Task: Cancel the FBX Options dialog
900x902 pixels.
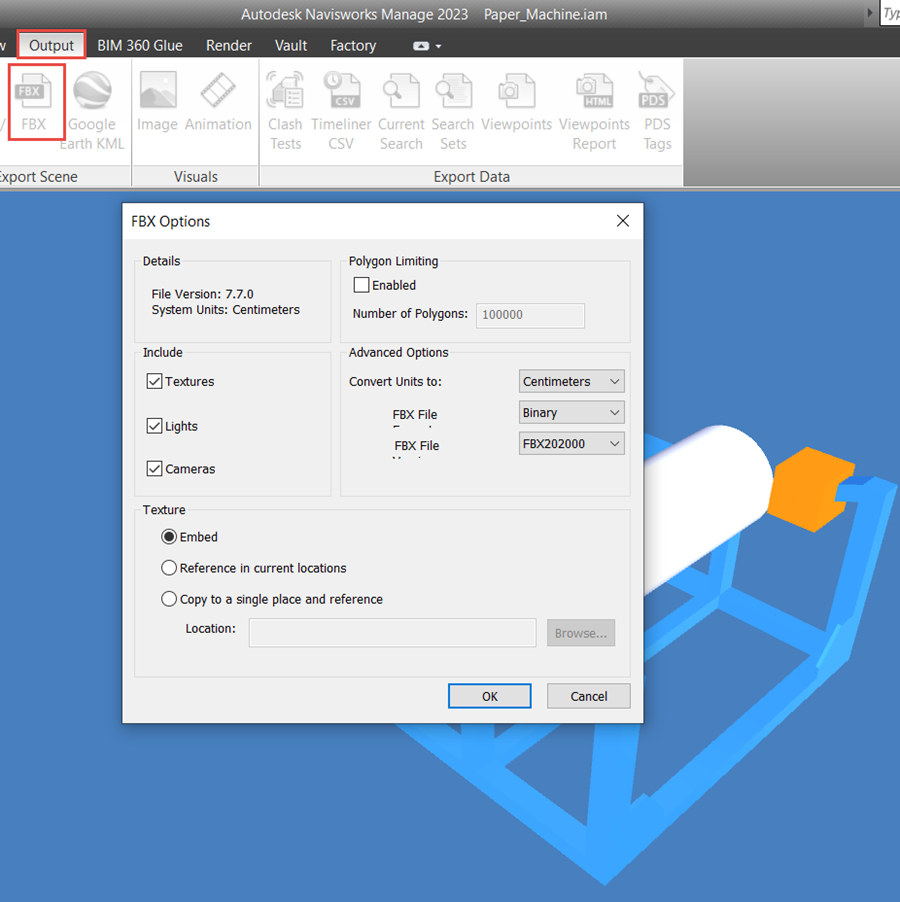Action: 588,695
